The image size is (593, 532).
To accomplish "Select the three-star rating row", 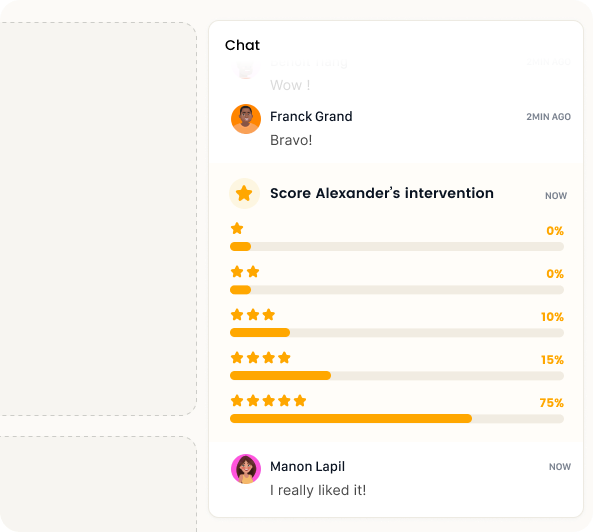I will [x=397, y=323].
